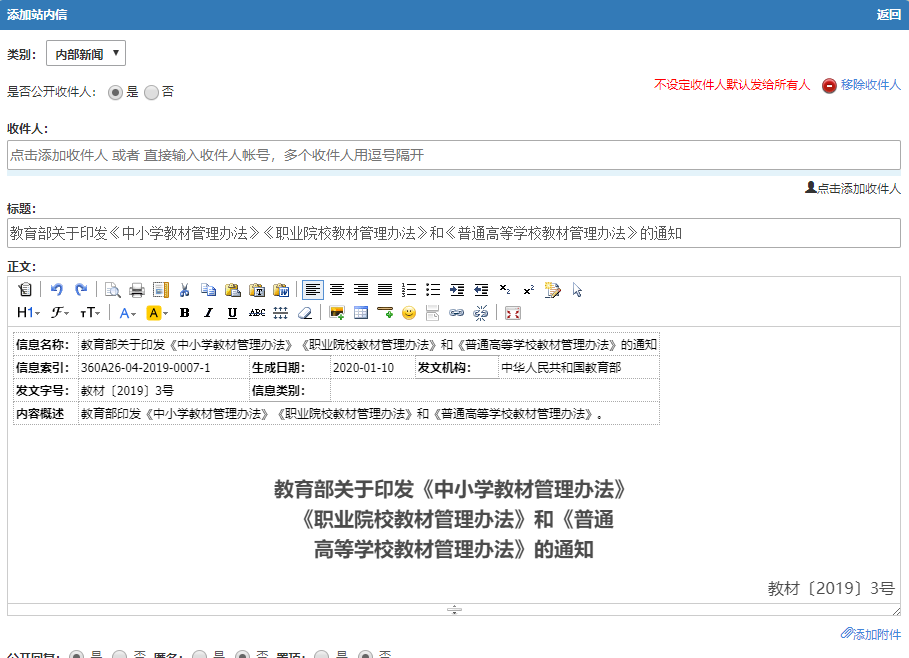Apply bold formatting to the text

coord(183,313)
